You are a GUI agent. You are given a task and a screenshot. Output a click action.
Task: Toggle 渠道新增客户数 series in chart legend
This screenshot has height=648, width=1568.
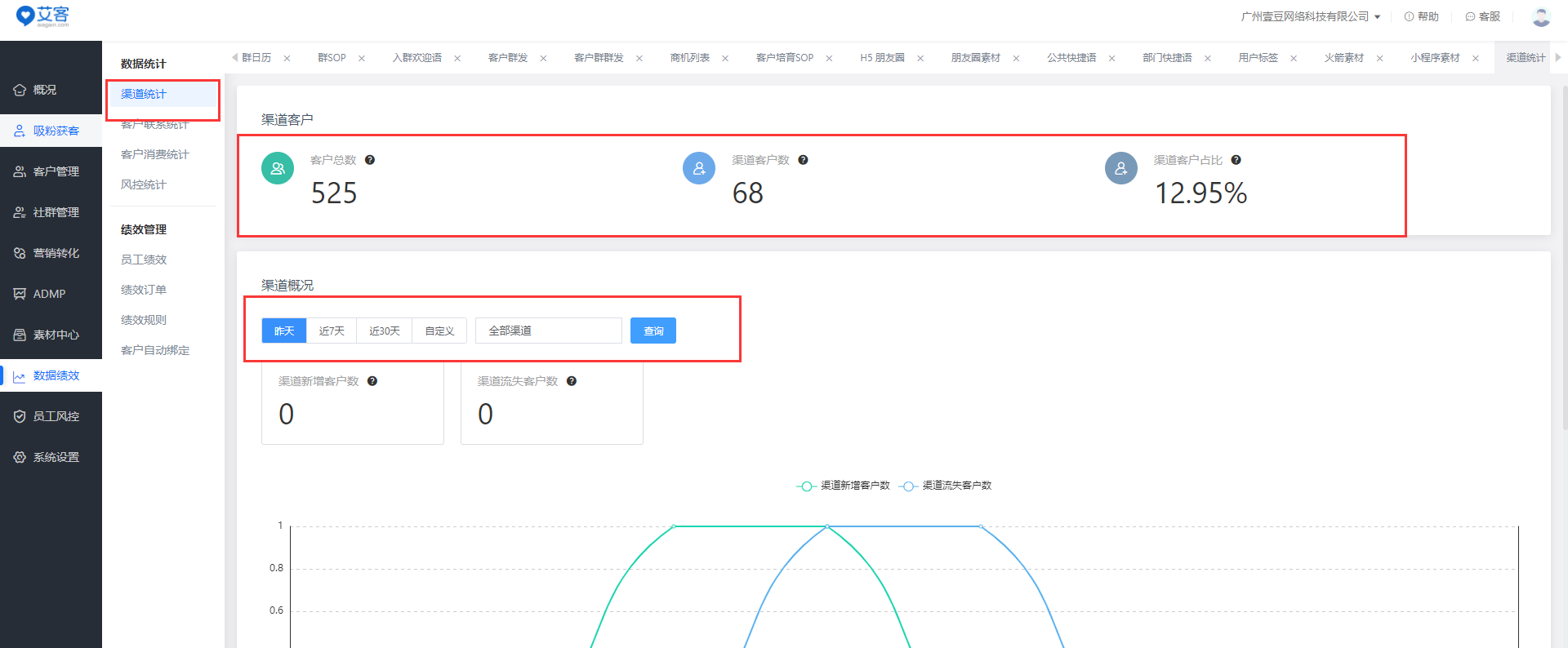click(844, 486)
